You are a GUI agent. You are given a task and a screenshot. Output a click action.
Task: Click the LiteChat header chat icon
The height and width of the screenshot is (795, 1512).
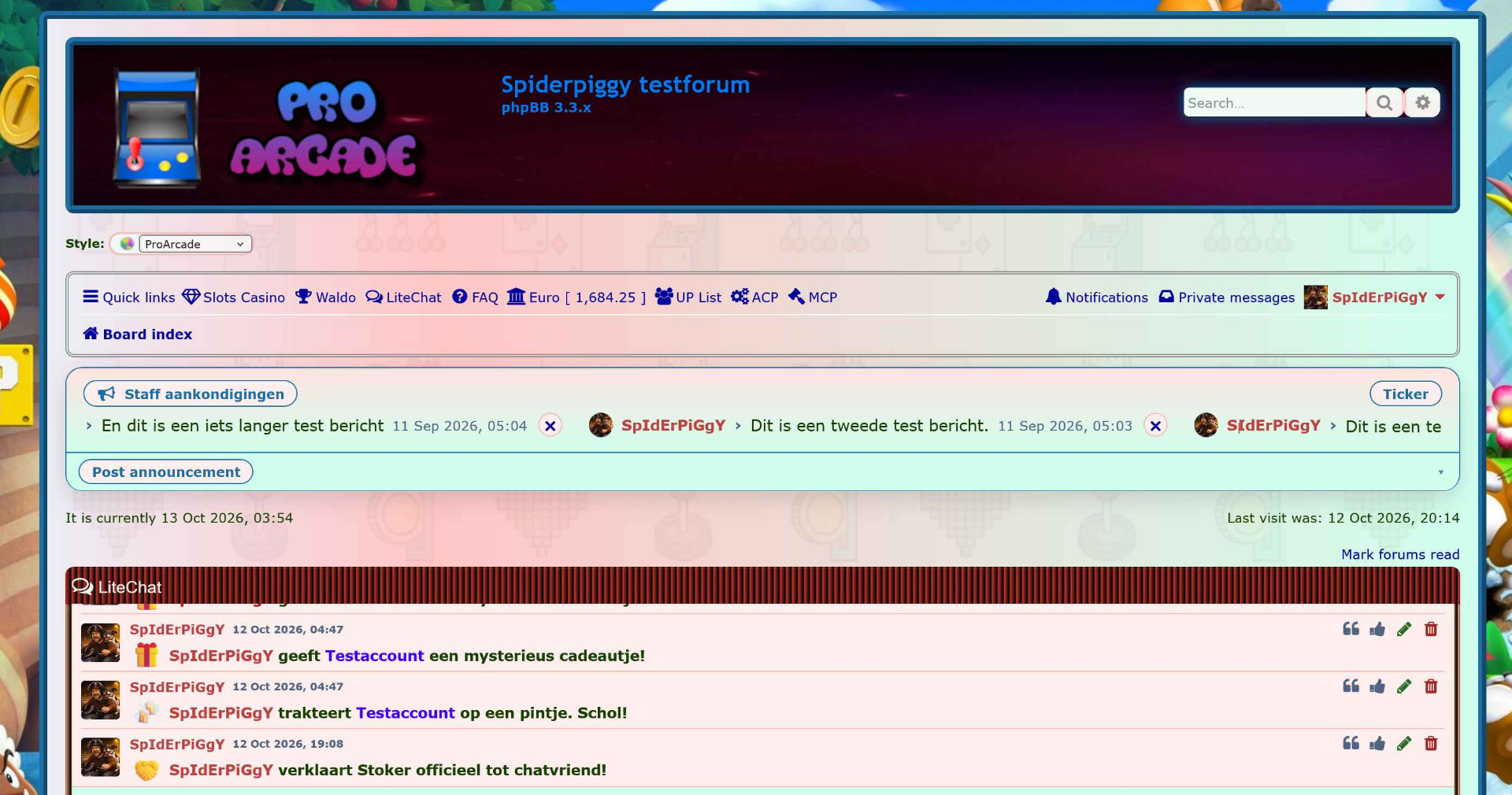coord(82,586)
